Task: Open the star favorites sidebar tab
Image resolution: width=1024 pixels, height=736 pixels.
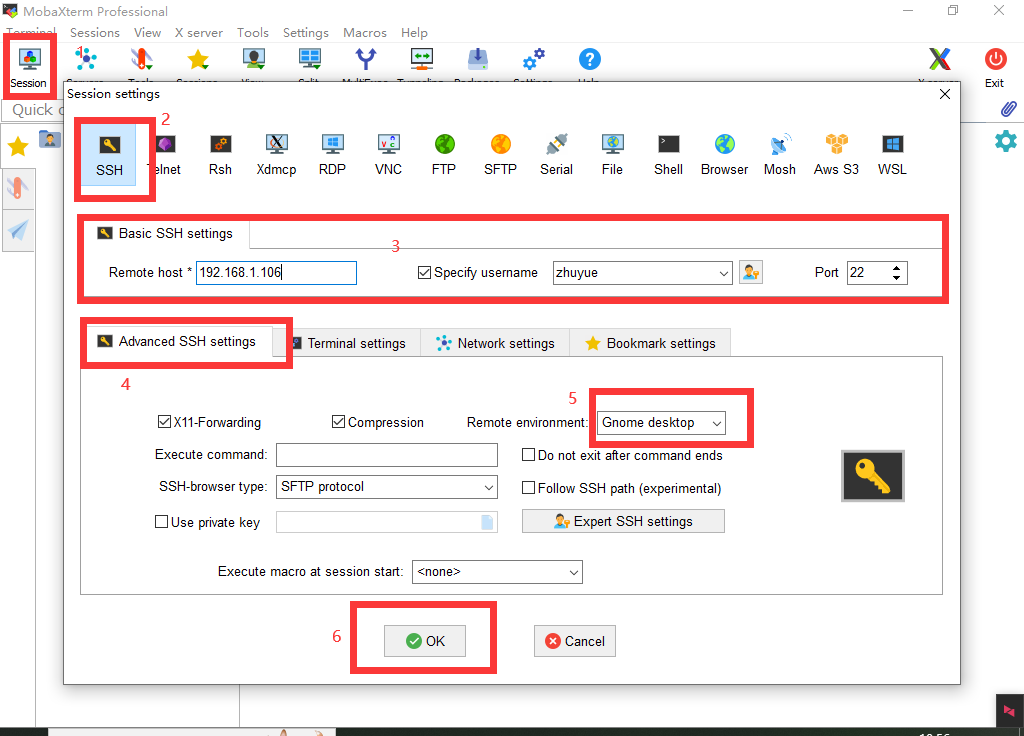Action: click(18, 146)
